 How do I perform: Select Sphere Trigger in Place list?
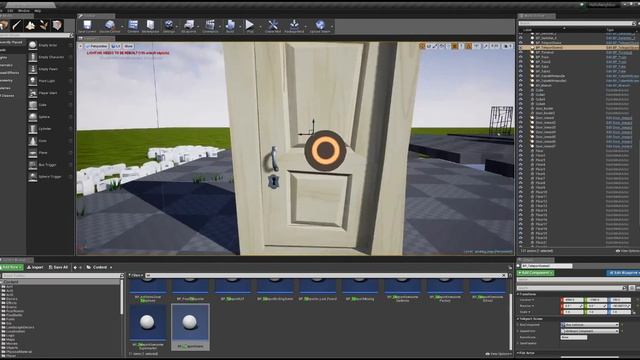[51, 177]
